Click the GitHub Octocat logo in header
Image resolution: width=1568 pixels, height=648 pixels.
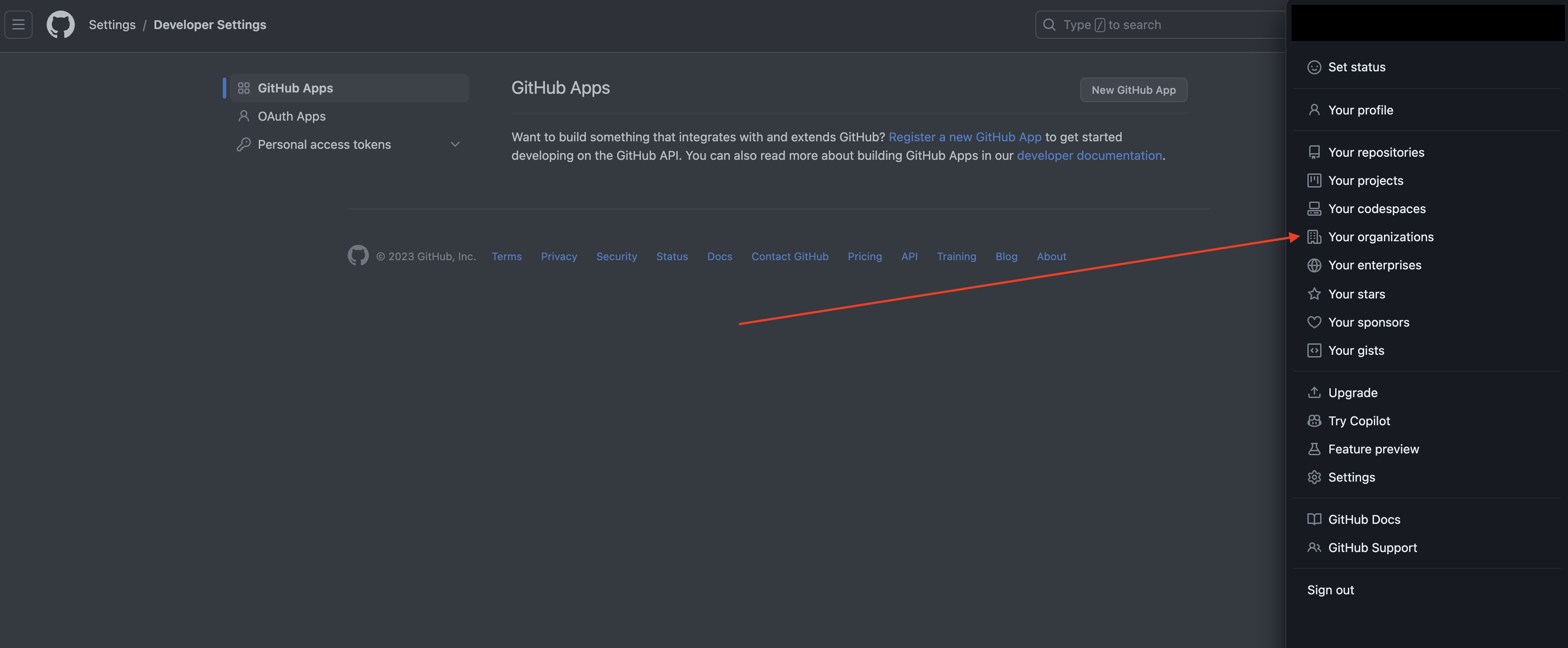(60, 25)
